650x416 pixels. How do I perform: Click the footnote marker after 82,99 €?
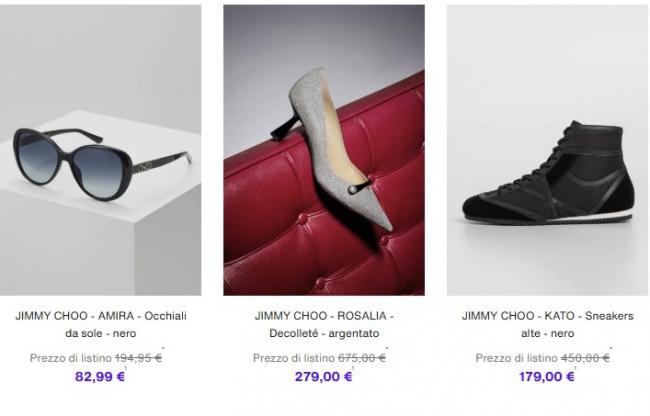point(126,368)
